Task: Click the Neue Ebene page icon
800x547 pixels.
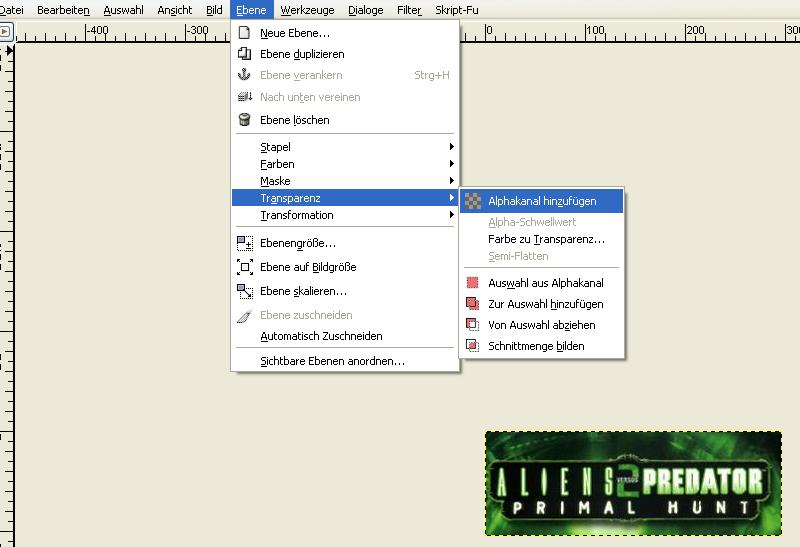Action: 244,33
